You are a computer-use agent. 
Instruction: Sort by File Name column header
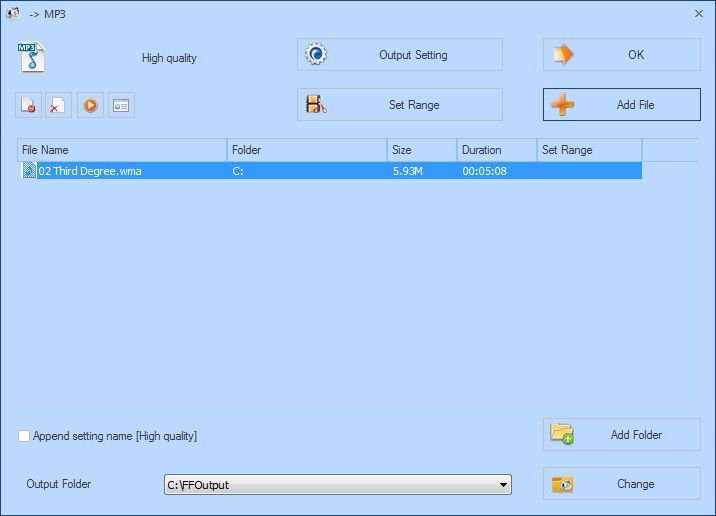click(x=122, y=150)
